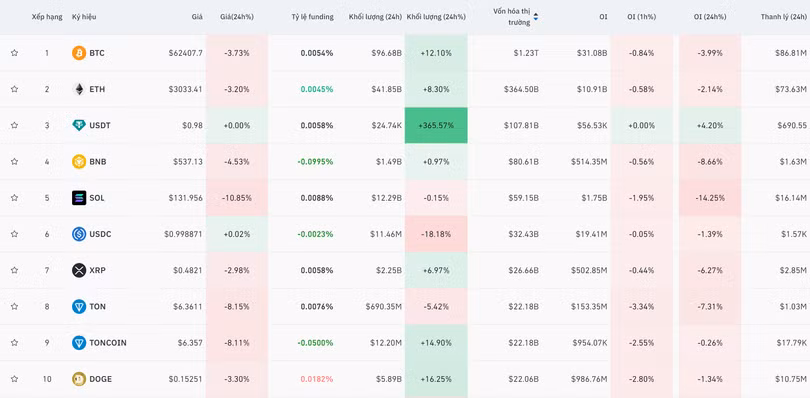Image resolution: width=810 pixels, height=398 pixels.
Task: Open the ETH symbol link
Action: (x=97, y=89)
